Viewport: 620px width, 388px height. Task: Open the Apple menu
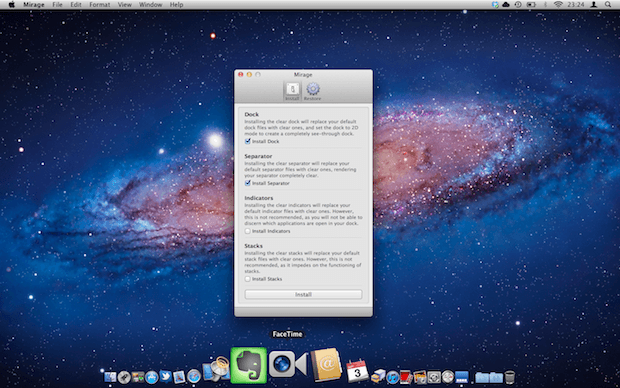[x=11, y=5]
